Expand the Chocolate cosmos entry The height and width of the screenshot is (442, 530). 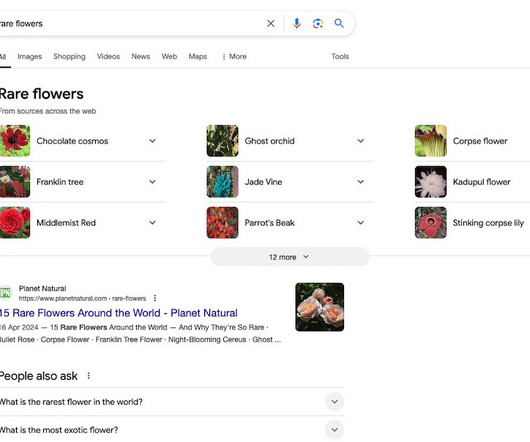(152, 141)
